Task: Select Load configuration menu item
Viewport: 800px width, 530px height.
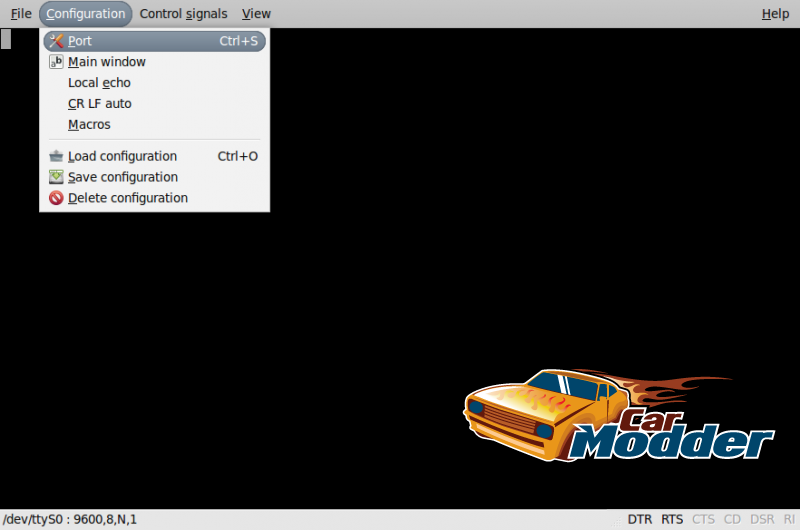Action: click(155, 156)
